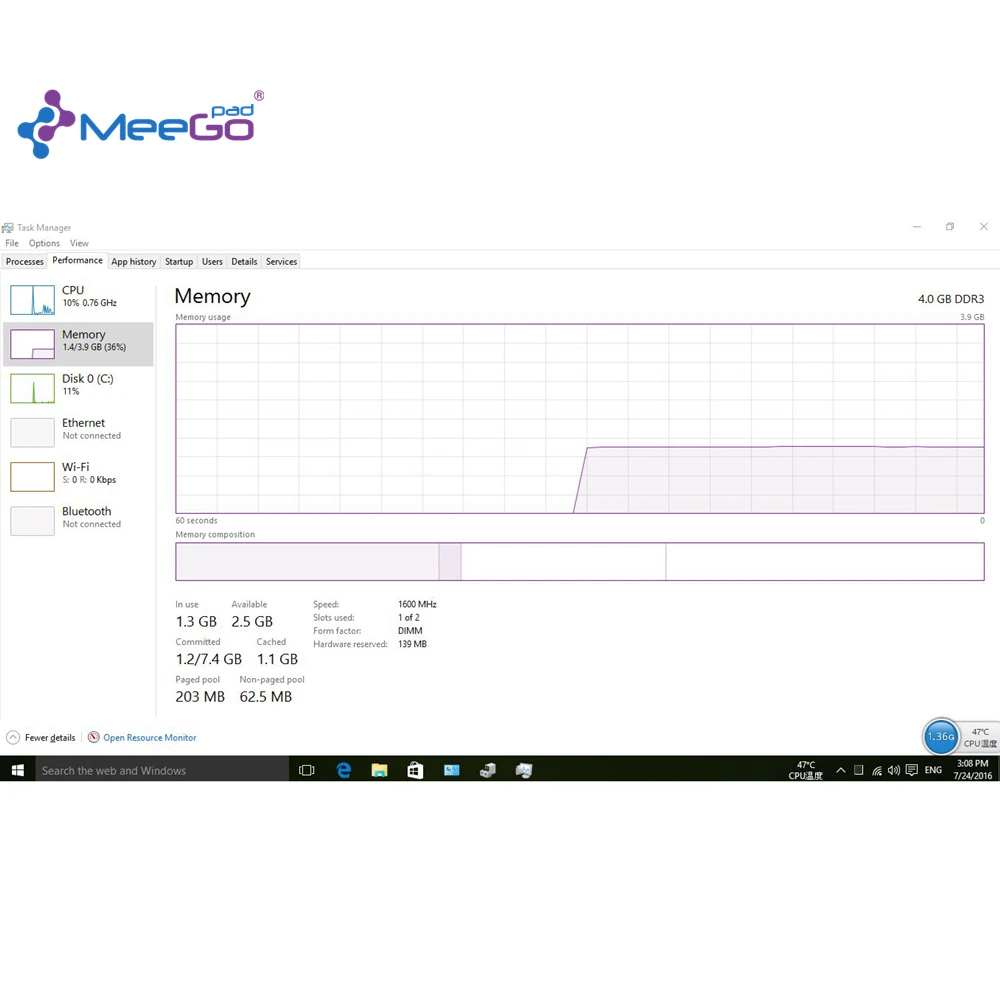The width and height of the screenshot is (1000, 1000).
Task: Open Resource Monitor link
Action: pos(150,737)
